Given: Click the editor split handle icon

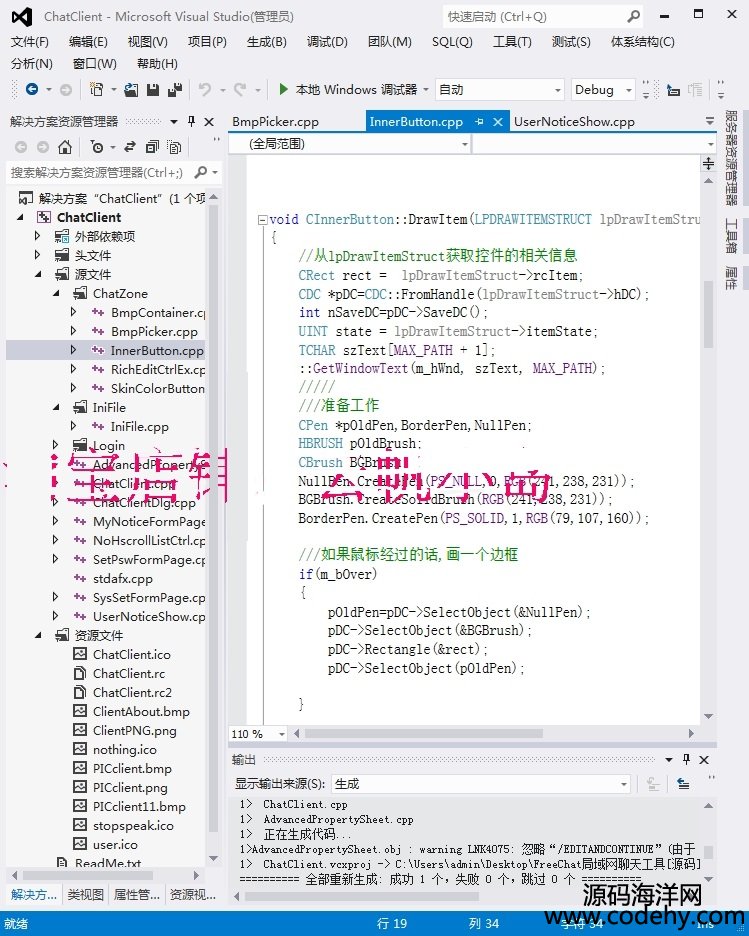Looking at the screenshot, I should 708,164.
